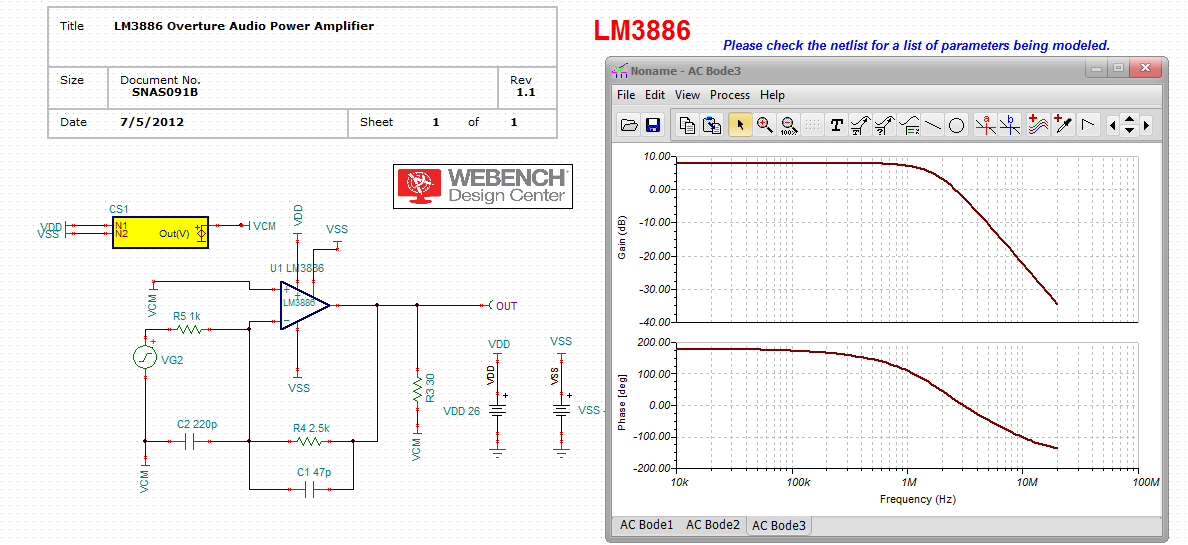1188x545 pixels.
Task: Open the Edit menu
Action: [655, 95]
